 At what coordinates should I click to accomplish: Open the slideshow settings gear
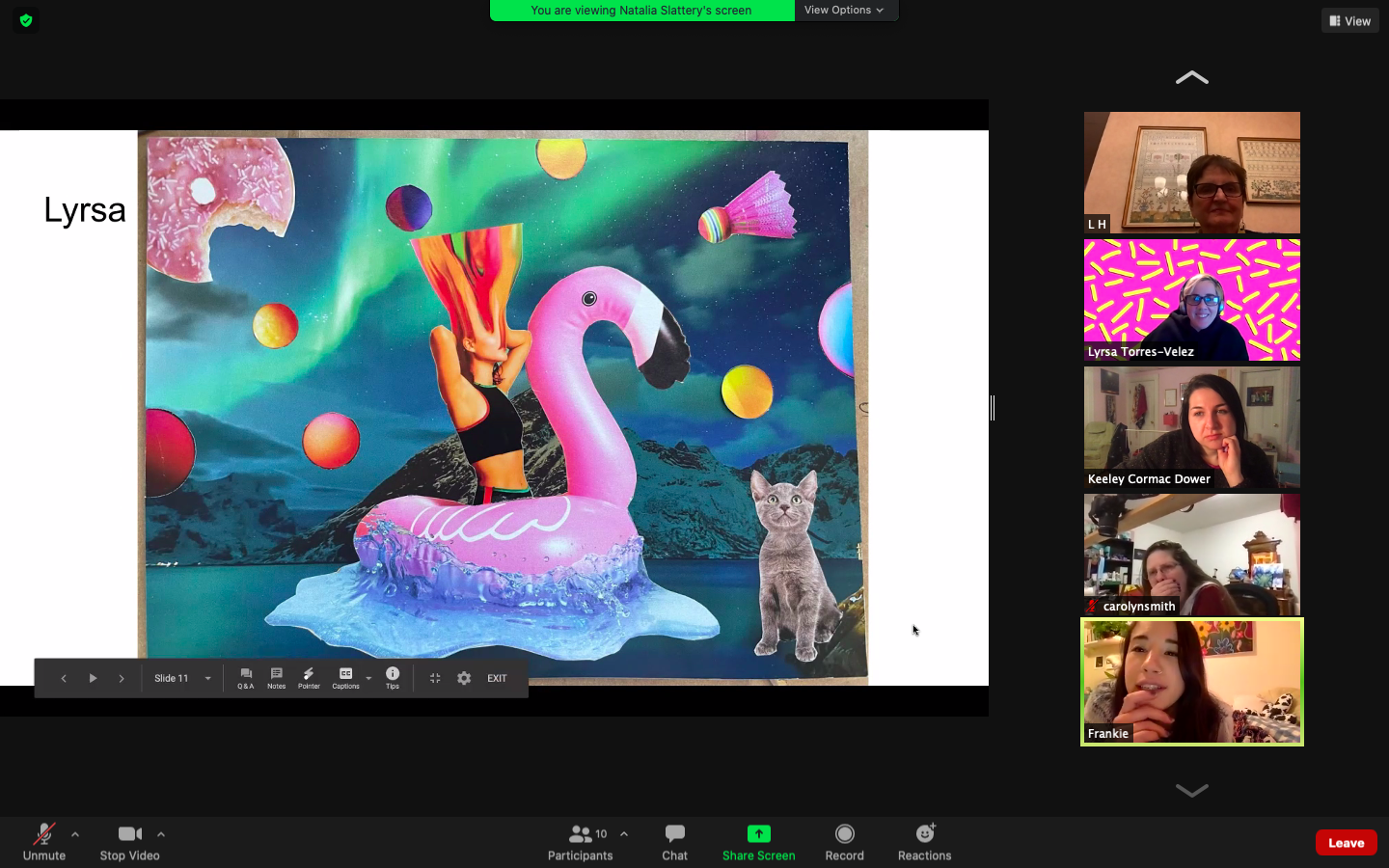[x=464, y=678]
